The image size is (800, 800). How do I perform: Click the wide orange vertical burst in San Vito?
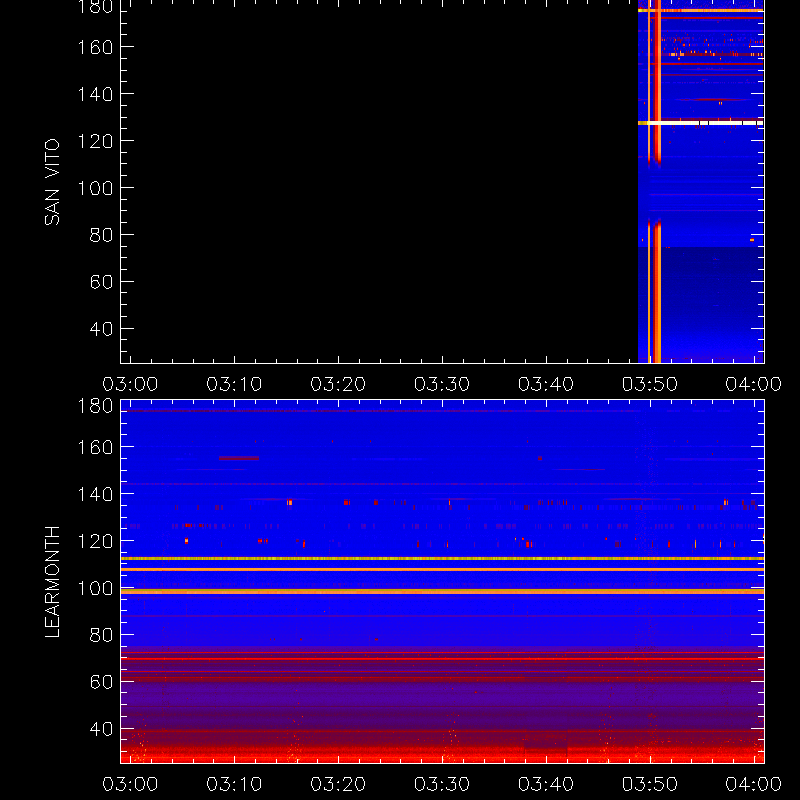tap(658, 181)
